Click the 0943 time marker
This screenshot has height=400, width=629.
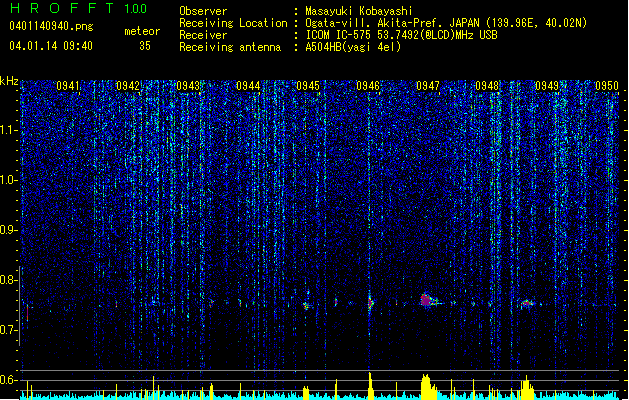tap(188, 86)
